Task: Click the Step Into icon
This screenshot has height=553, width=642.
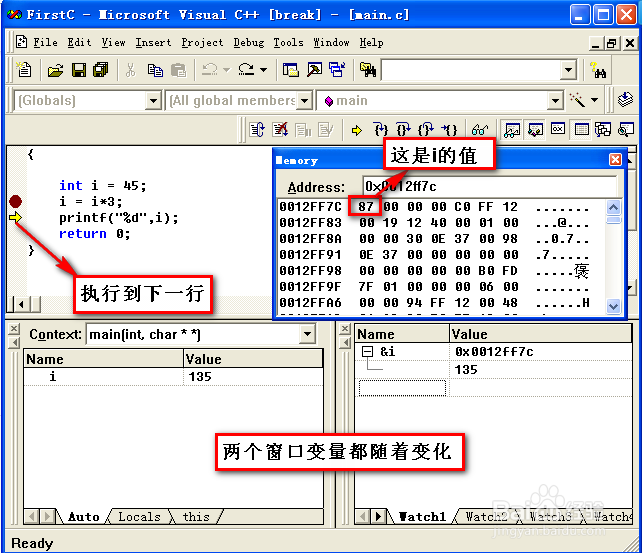Action: 381,130
